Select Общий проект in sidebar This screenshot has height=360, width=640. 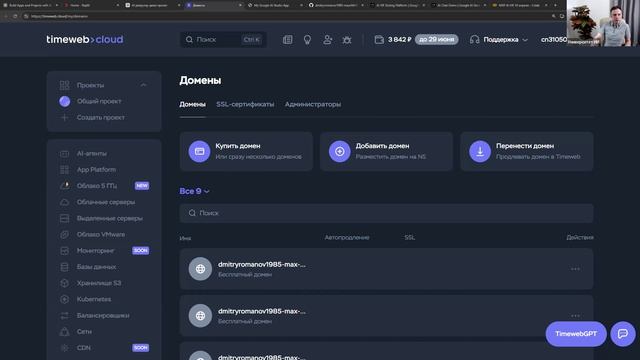click(99, 101)
